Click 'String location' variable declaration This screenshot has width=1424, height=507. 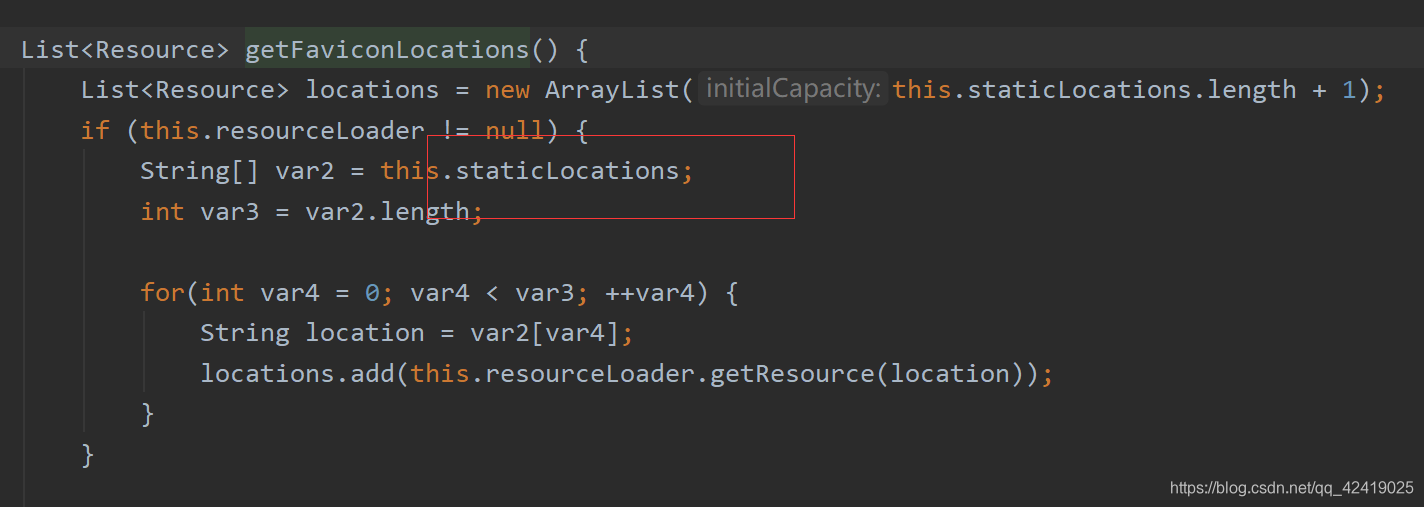coord(312,333)
